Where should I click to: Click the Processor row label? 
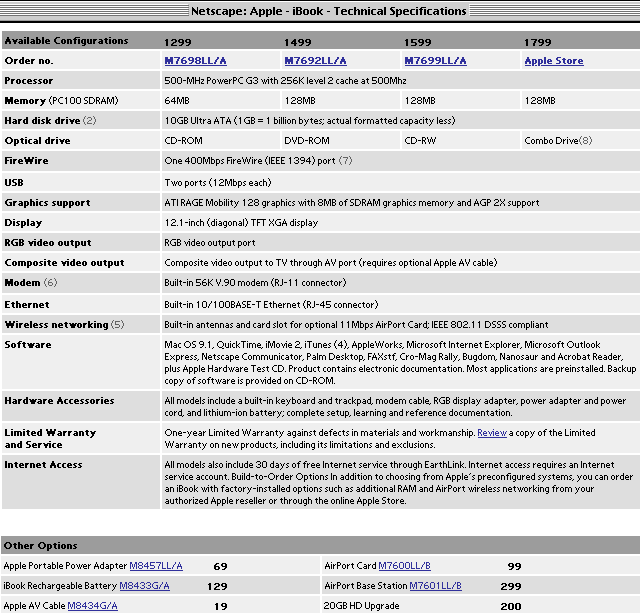(x=29, y=81)
